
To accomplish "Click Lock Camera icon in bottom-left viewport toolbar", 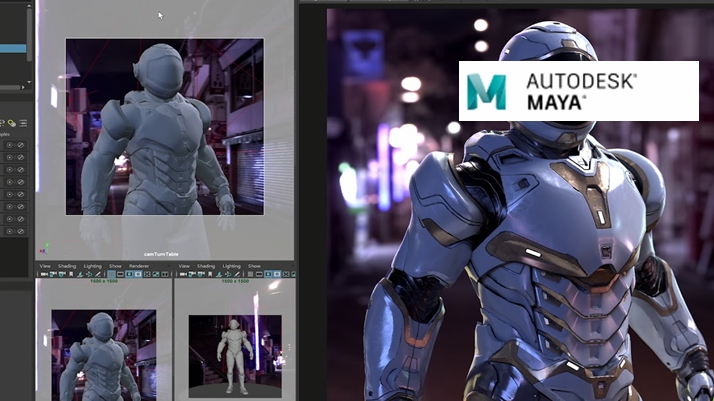I will [53, 274].
